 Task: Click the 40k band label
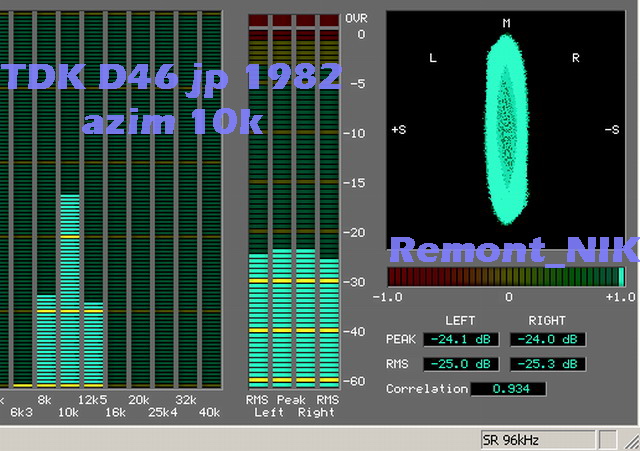(x=209, y=412)
